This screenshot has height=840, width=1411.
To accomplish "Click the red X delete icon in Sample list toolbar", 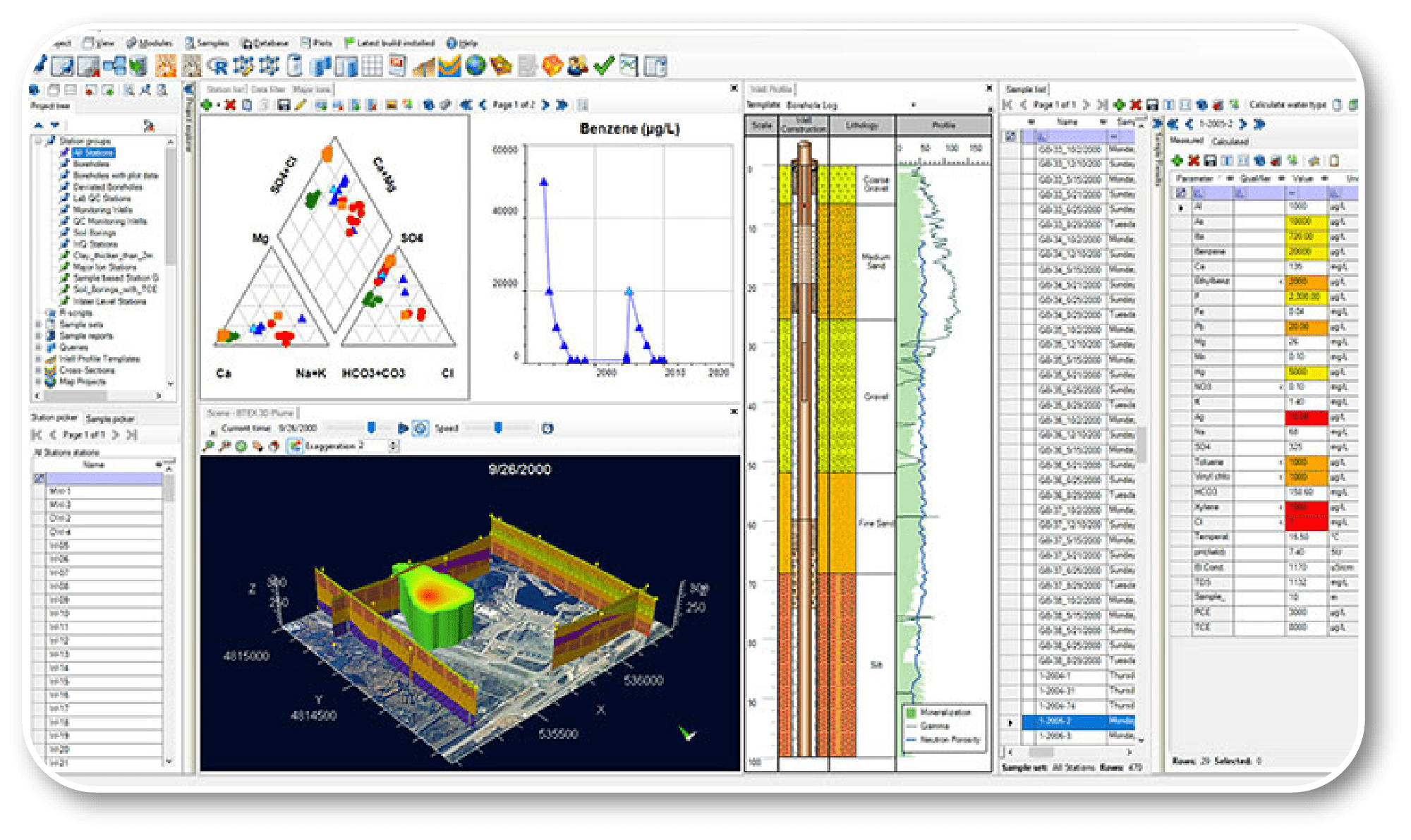I will [1135, 105].
